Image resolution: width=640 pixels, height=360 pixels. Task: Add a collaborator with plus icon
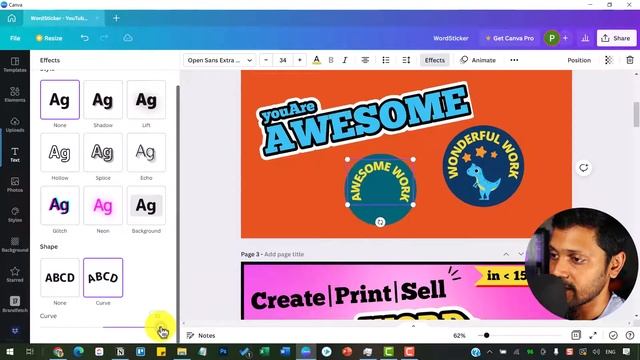click(x=565, y=38)
